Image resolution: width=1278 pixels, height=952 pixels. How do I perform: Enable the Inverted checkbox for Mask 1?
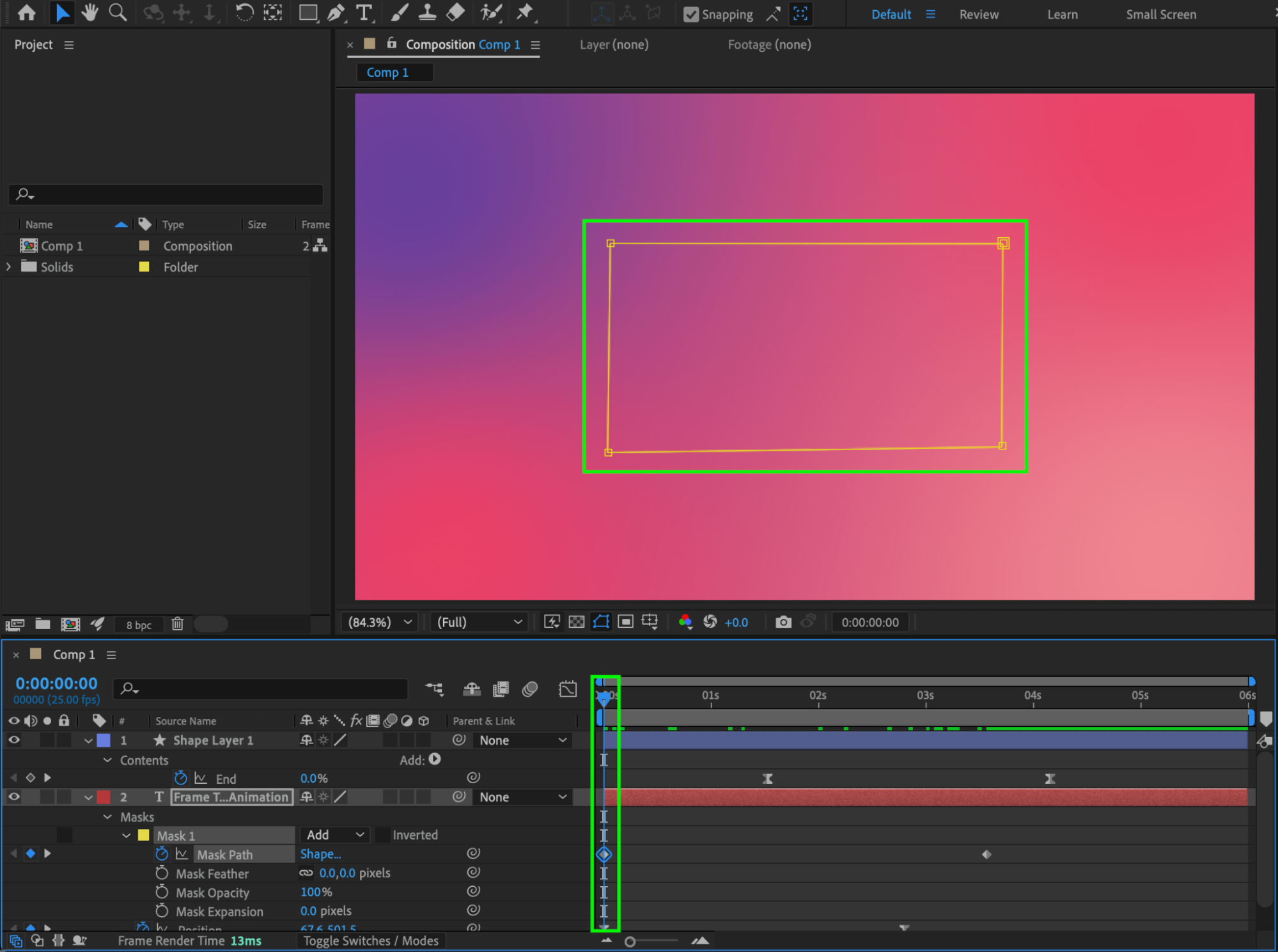383,835
